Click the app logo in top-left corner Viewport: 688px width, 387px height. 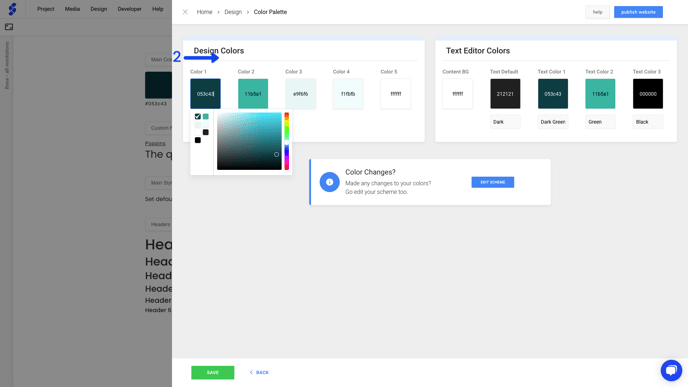click(12, 9)
